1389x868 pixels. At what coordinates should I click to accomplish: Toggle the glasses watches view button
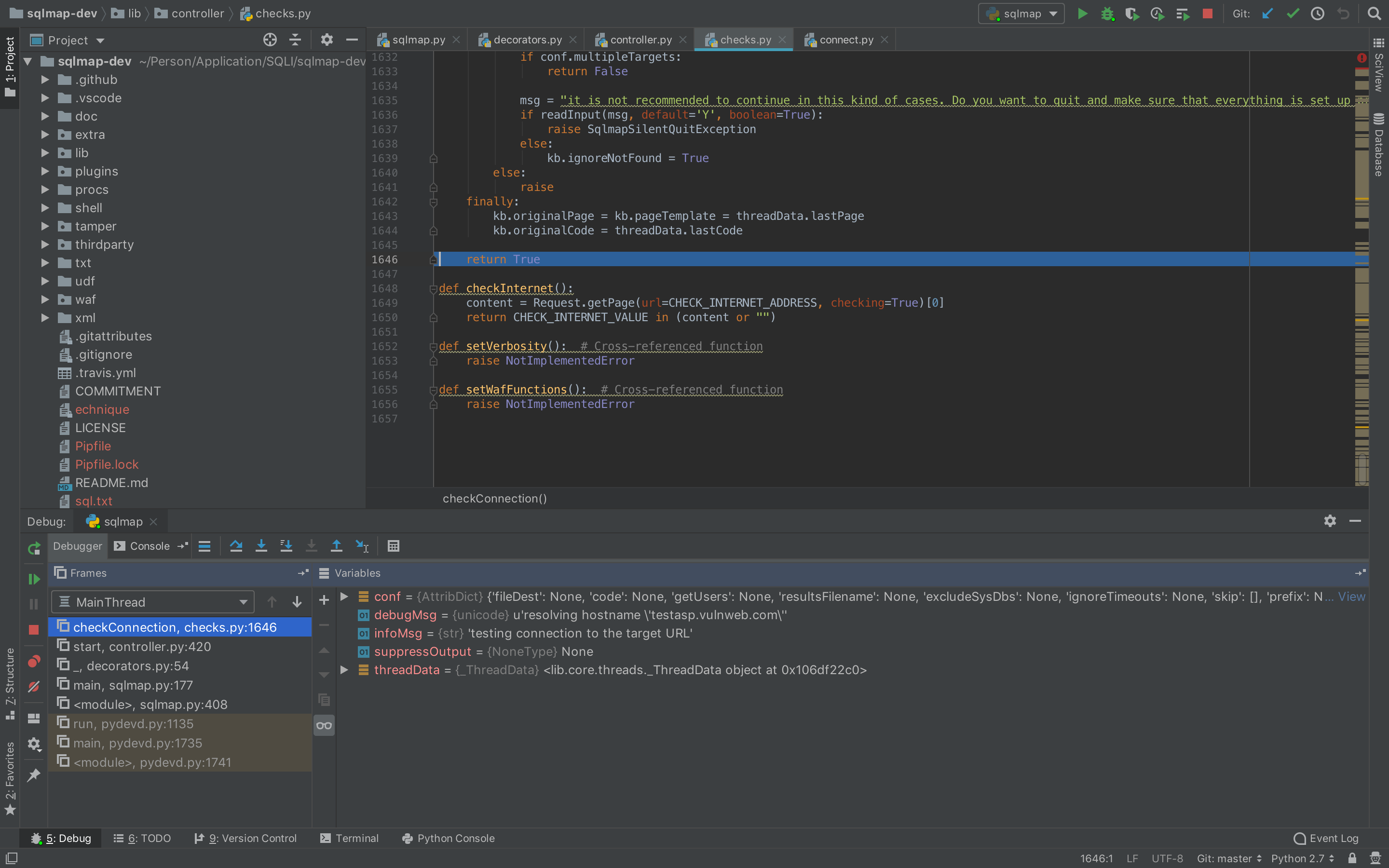tap(324, 726)
